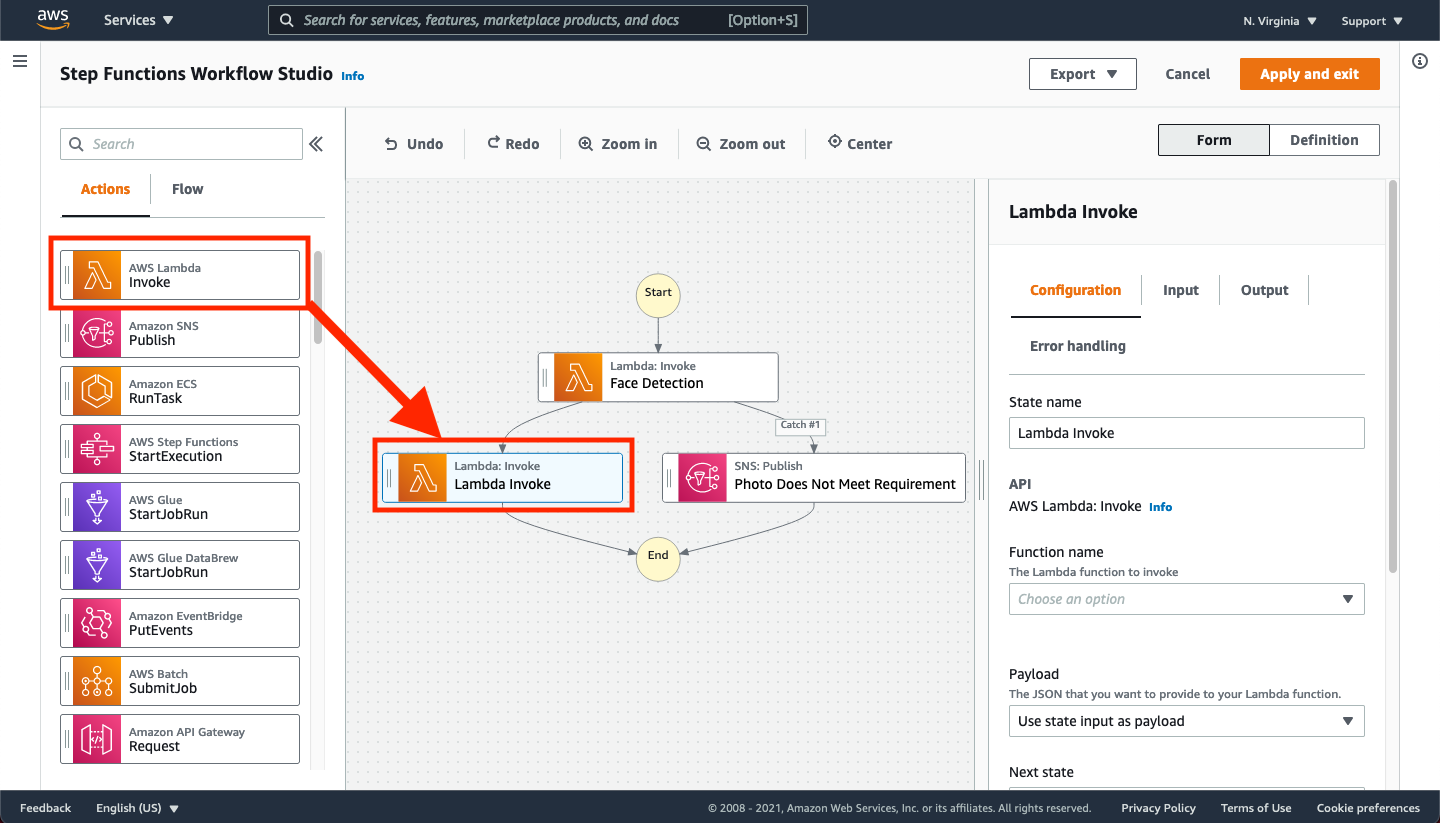
Task: Click the State name input field
Action: [1187, 433]
